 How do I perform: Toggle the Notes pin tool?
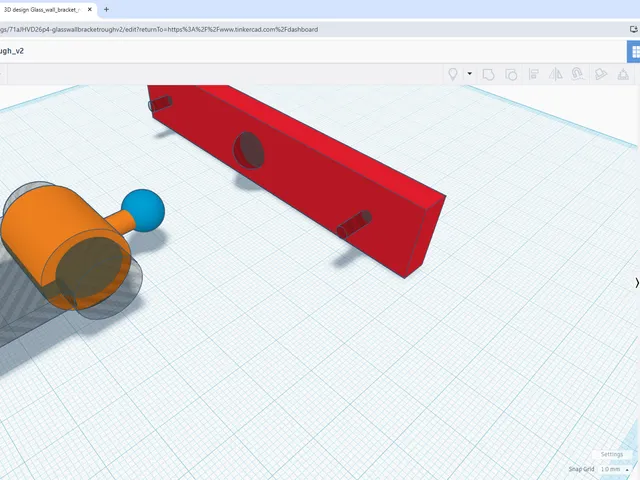[x=453, y=74]
